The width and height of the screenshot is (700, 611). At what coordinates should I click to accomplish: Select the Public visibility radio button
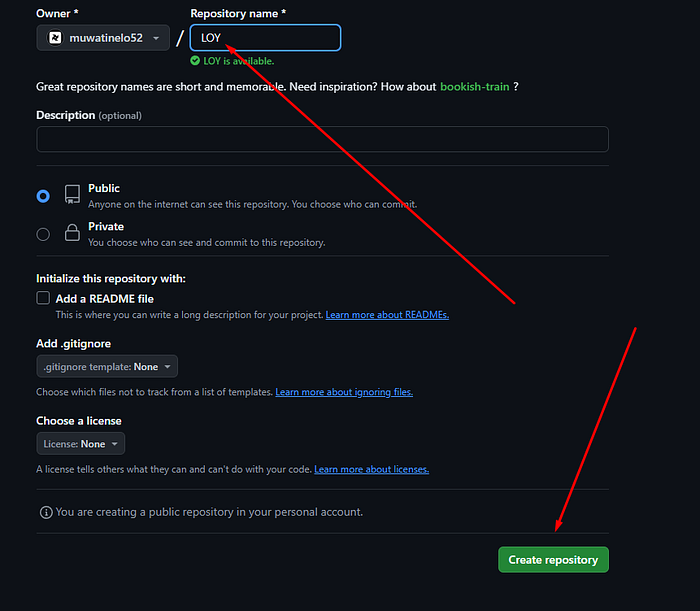43,196
